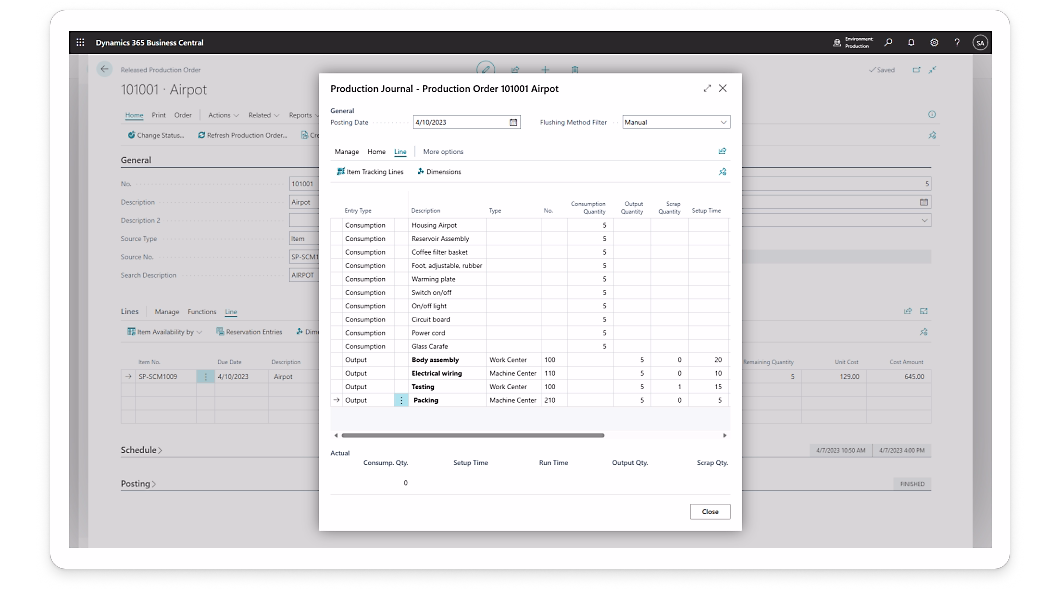Open the SA user account avatar
Viewport: 1060px width, 596px height.
click(x=980, y=43)
